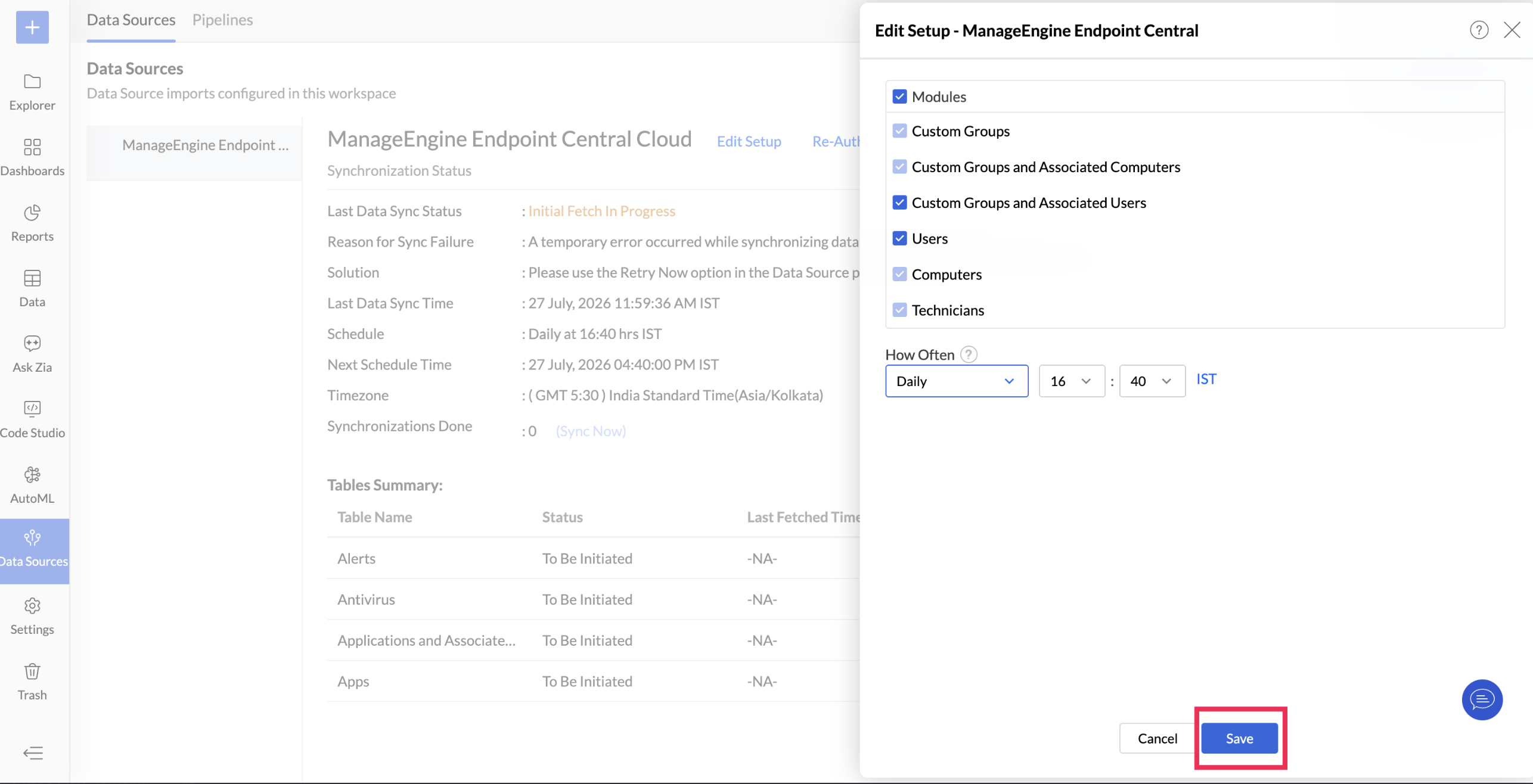Click the Status column header

[x=562, y=517]
